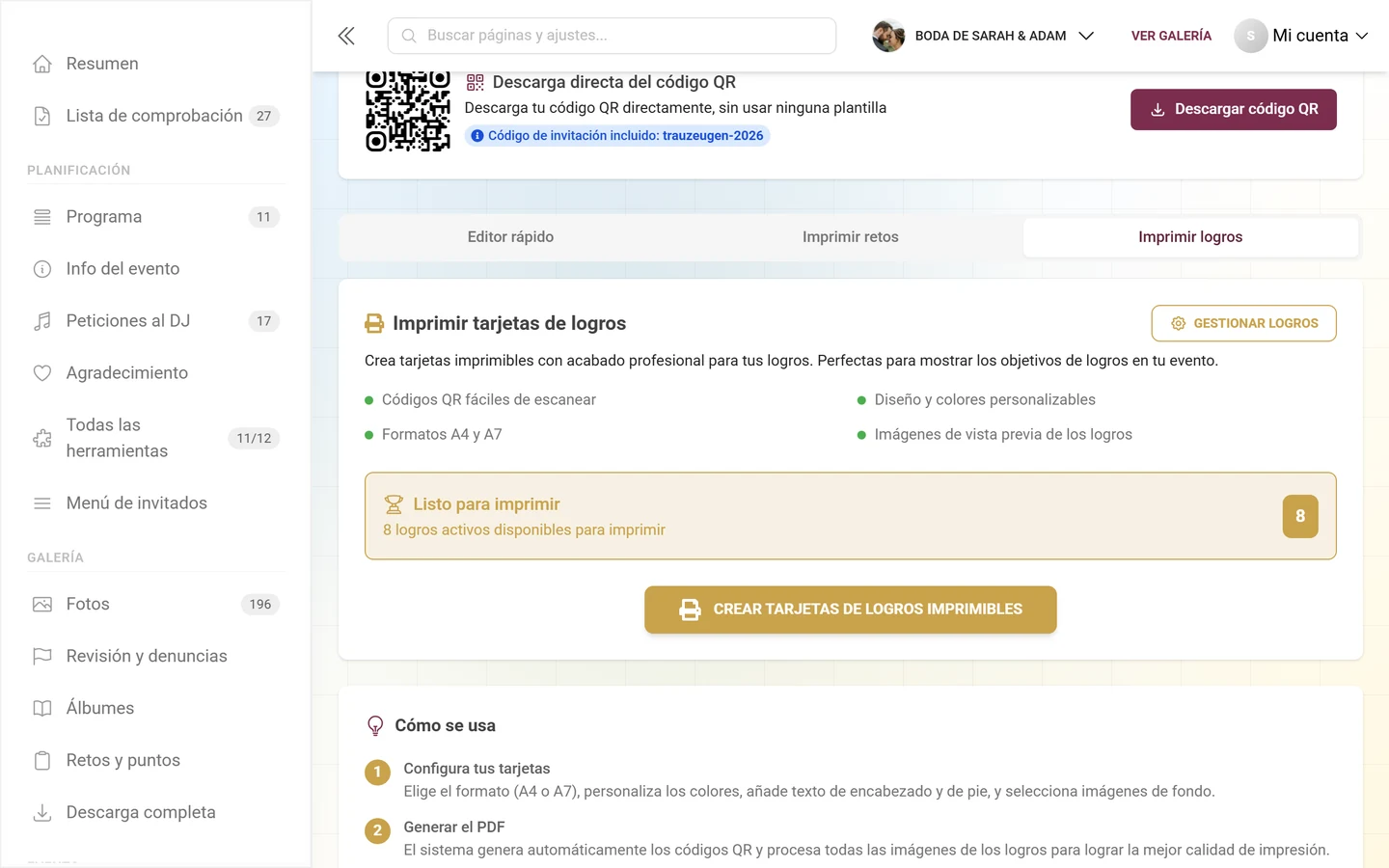The image size is (1389, 868).
Task: Click the invitation code badge trauzeugen-2026
Action: [617, 136]
